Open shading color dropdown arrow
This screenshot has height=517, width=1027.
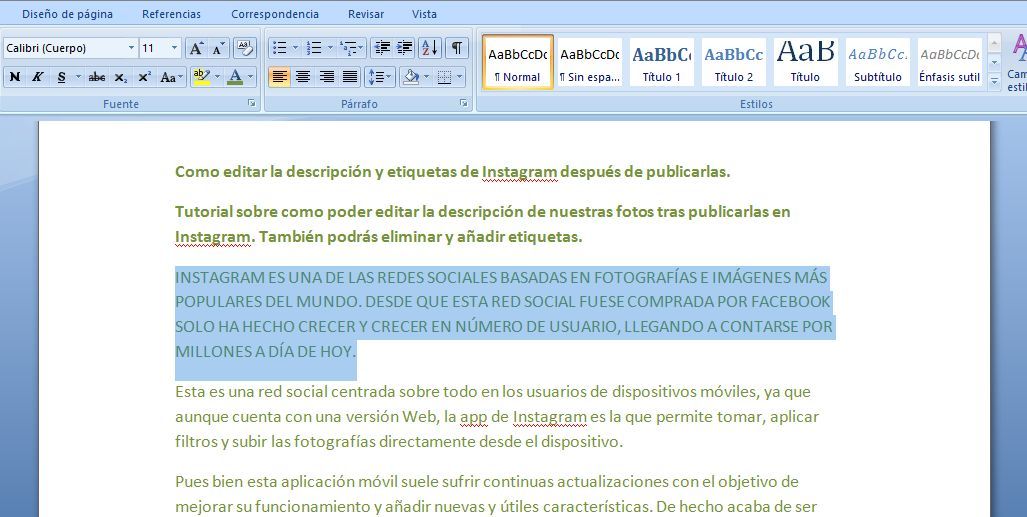tap(427, 77)
